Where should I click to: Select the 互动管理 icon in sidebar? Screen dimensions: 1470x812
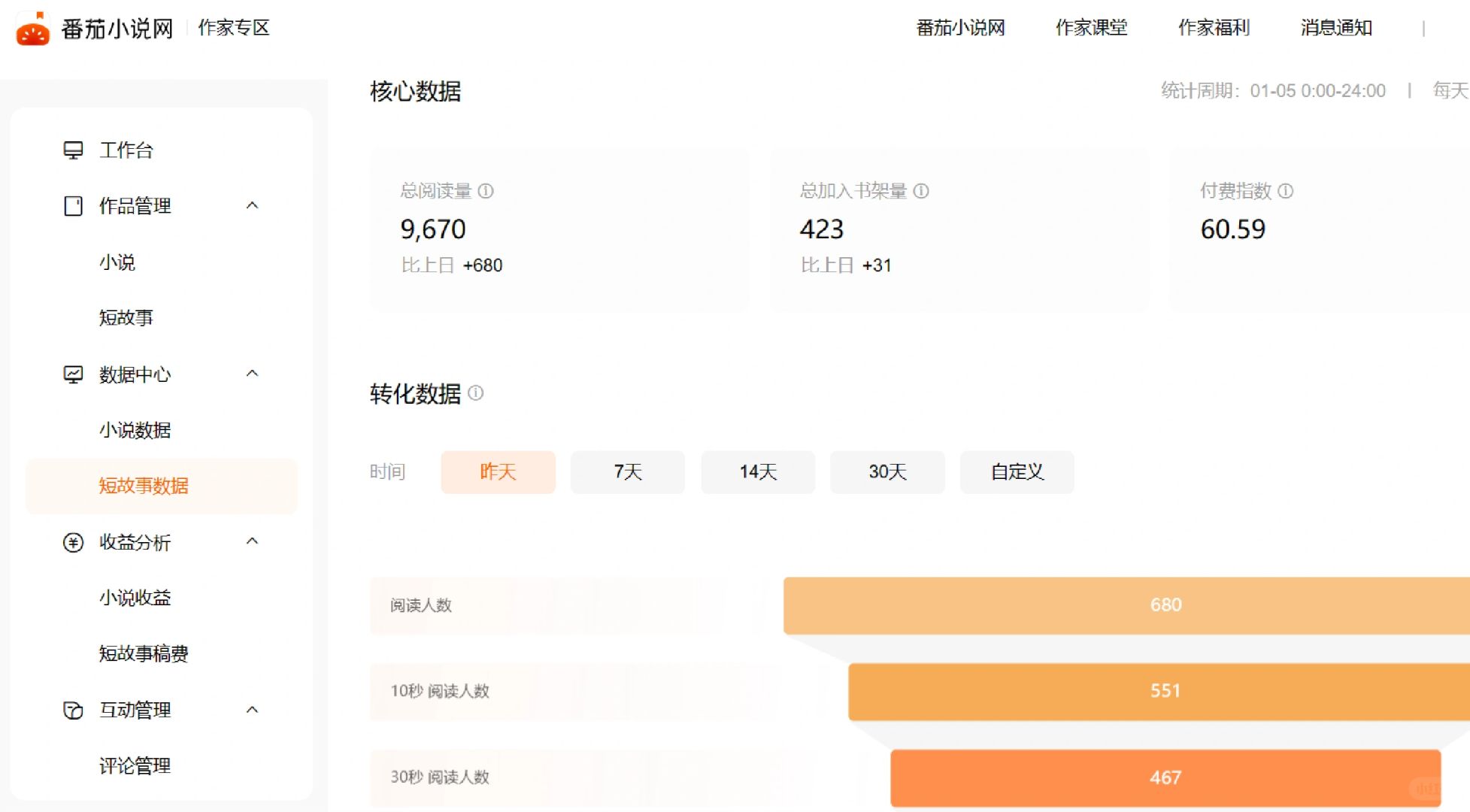(73, 710)
